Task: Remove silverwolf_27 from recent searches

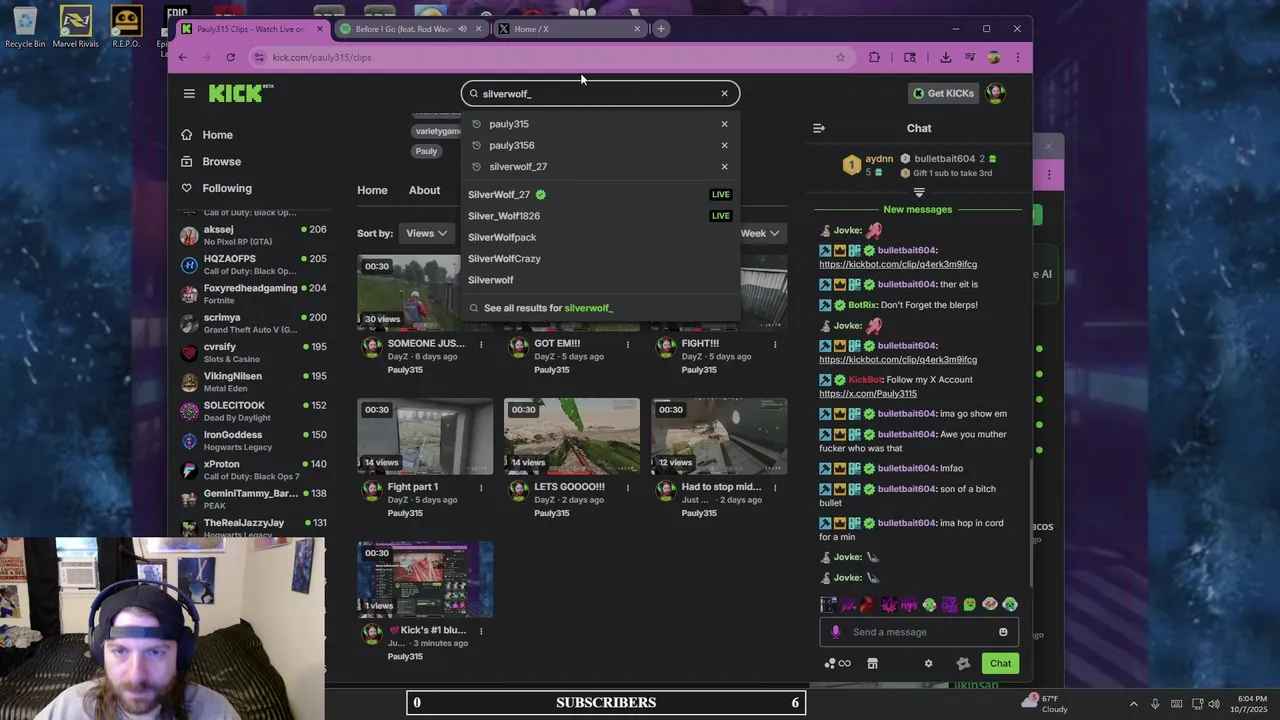Action: pyautogui.click(x=724, y=166)
